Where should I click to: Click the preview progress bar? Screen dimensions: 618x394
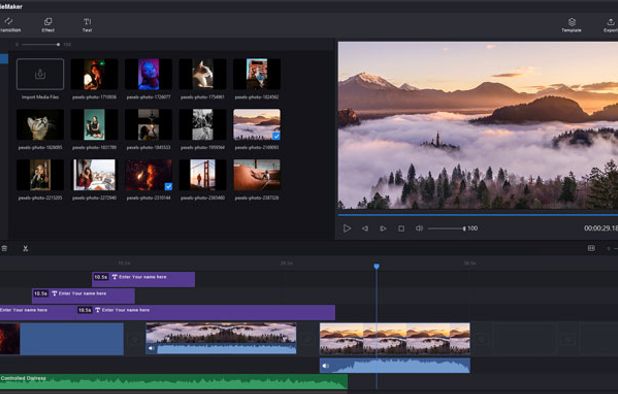point(478,215)
